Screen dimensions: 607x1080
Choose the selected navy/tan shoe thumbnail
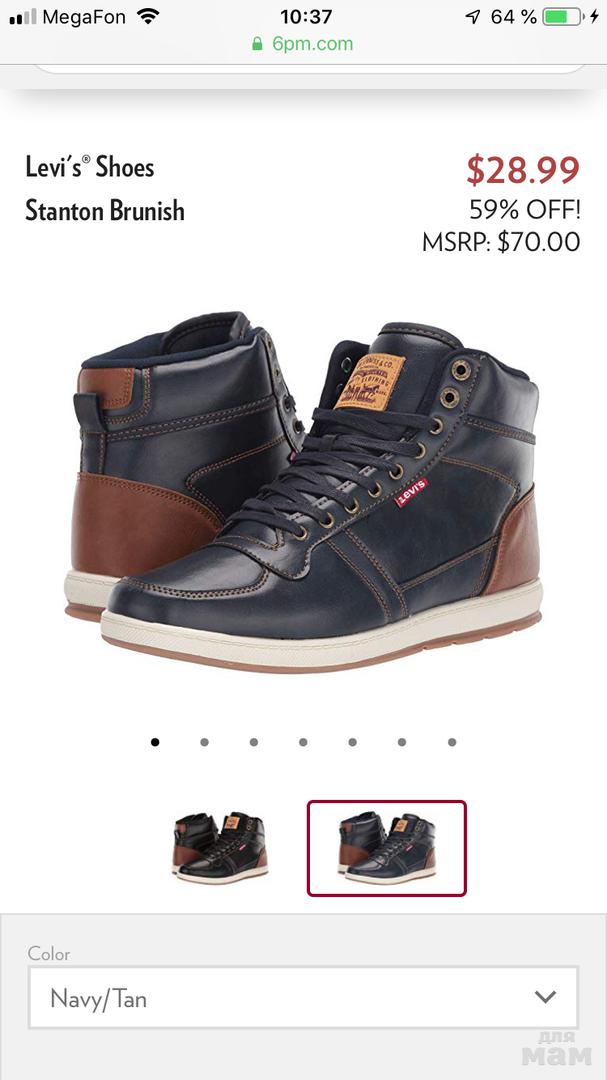(x=387, y=848)
